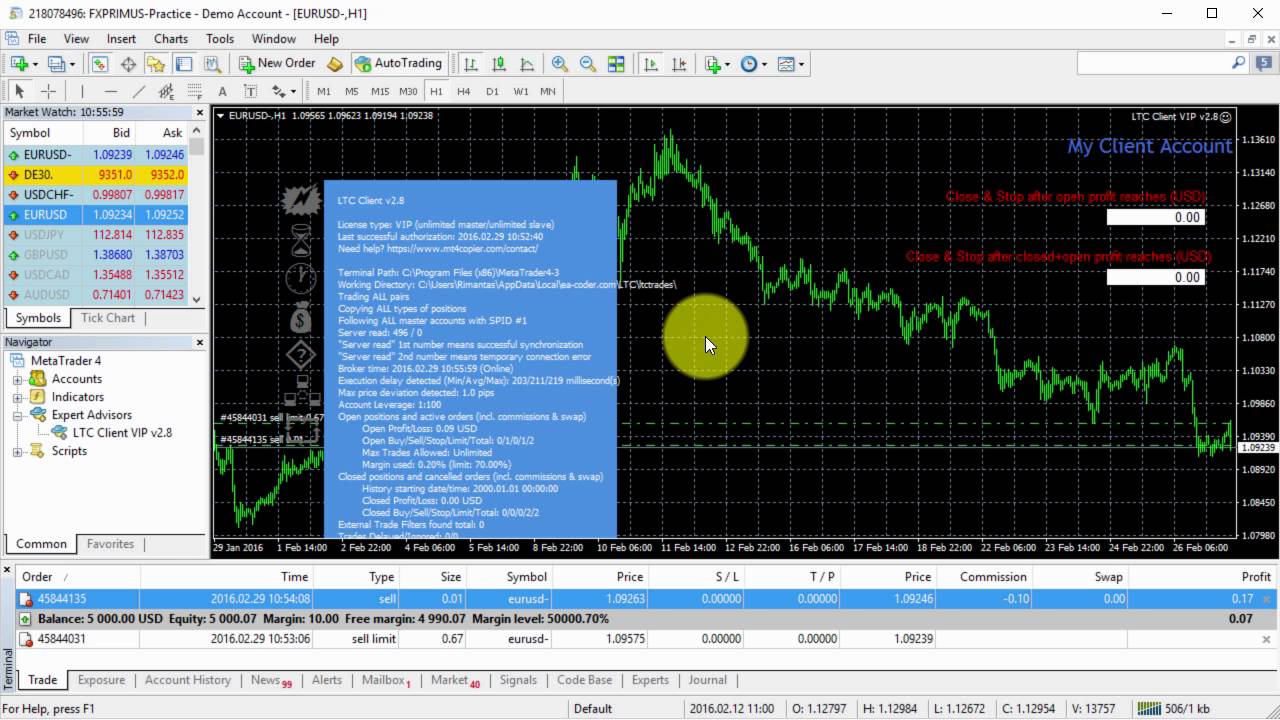
Task: Expand the Accounts tree node
Action: [x=17, y=379]
